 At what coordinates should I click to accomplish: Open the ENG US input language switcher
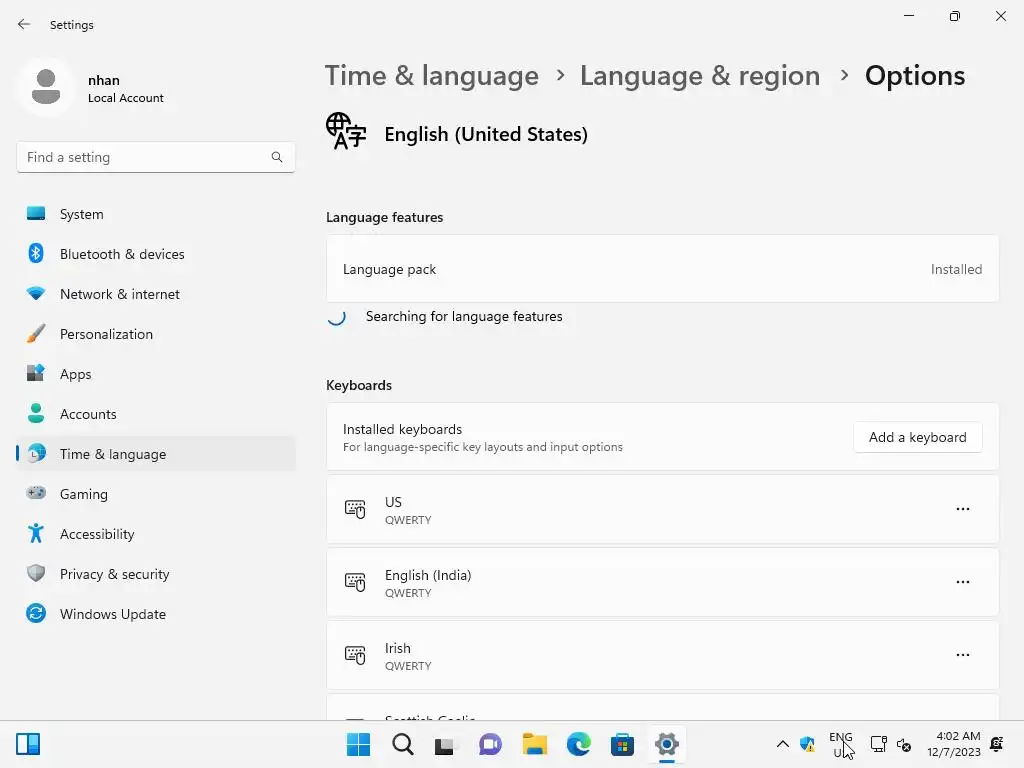coord(840,744)
